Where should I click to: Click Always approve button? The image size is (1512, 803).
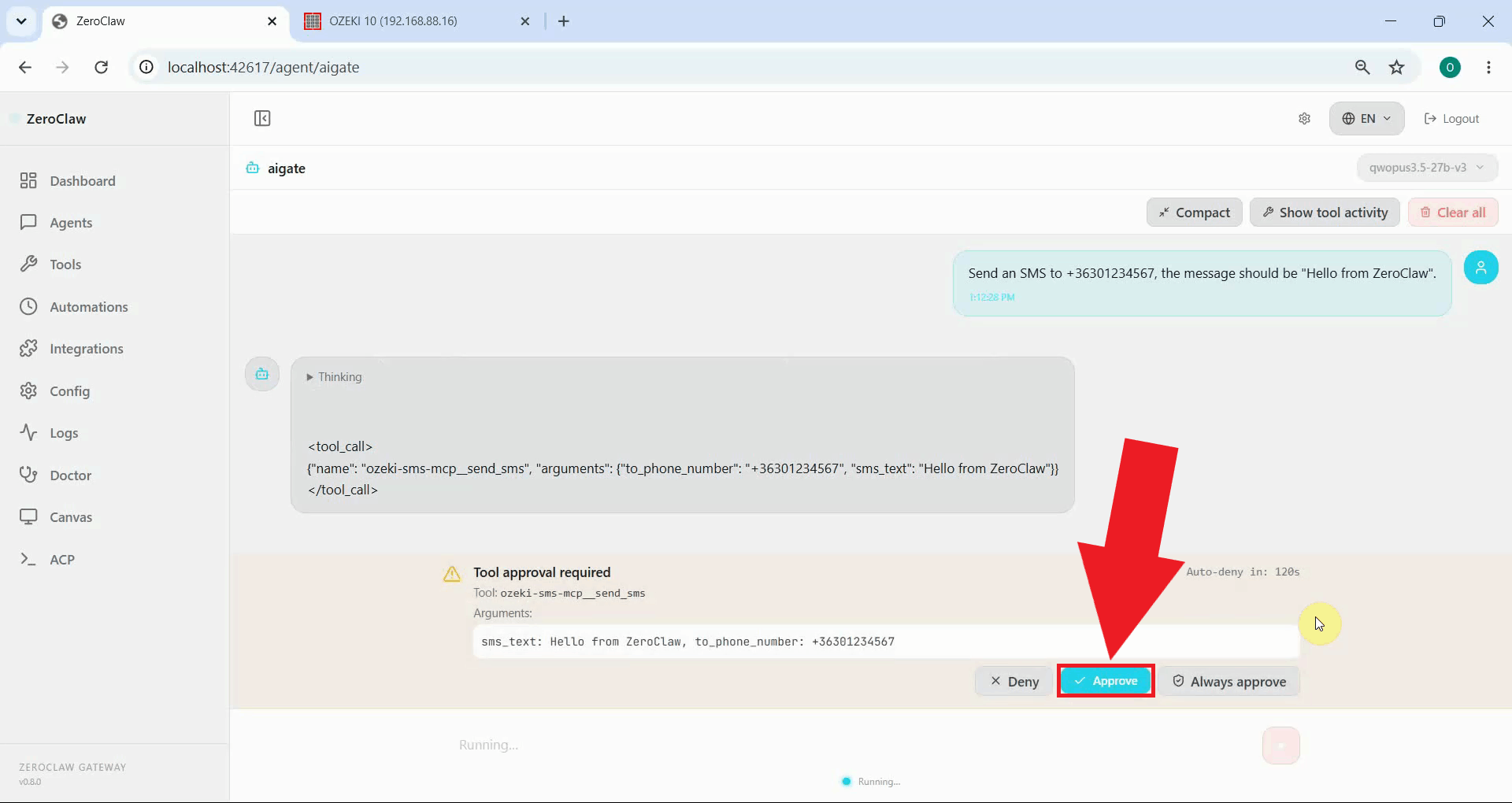click(1228, 682)
